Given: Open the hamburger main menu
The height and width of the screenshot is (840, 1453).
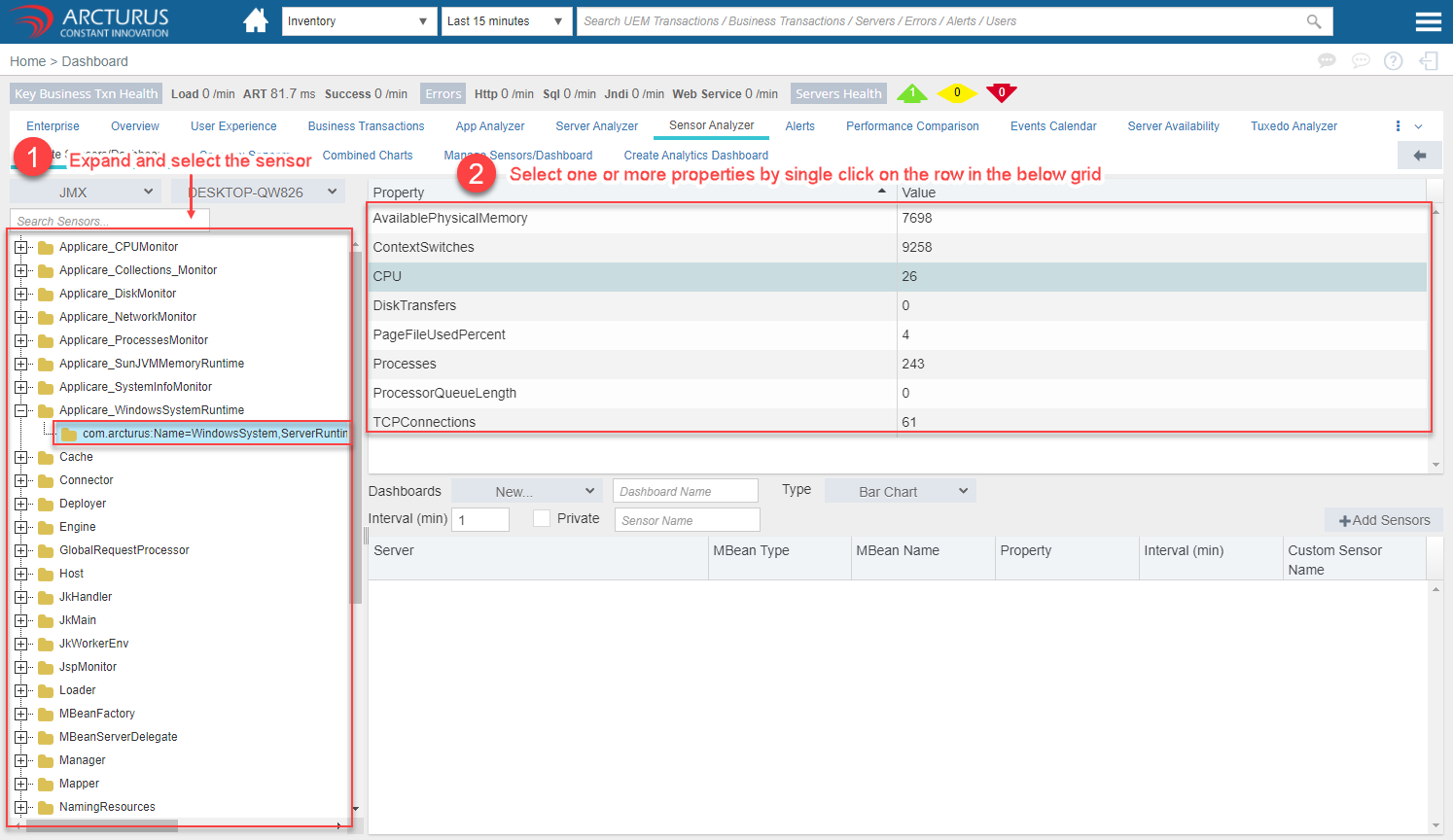Looking at the screenshot, I should pyautogui.click(x=1428, y=21).
